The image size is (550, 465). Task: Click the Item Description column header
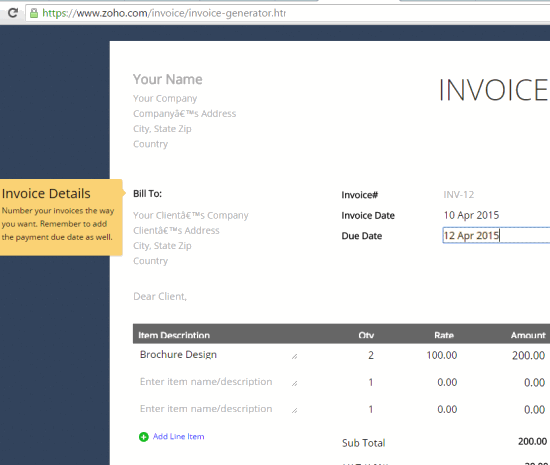(x=174, y=335)
